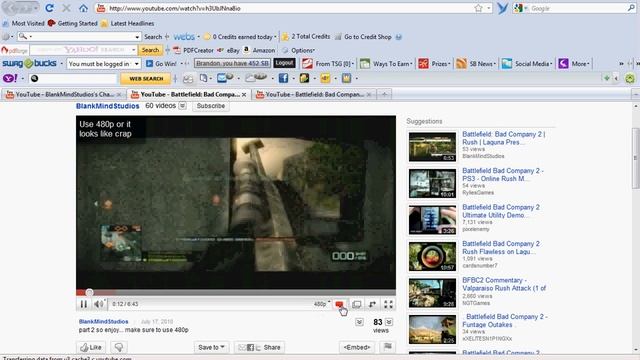Open the From TSG dropdown
640x360 pixels.
pyautogui.click(x=328, y=64)
